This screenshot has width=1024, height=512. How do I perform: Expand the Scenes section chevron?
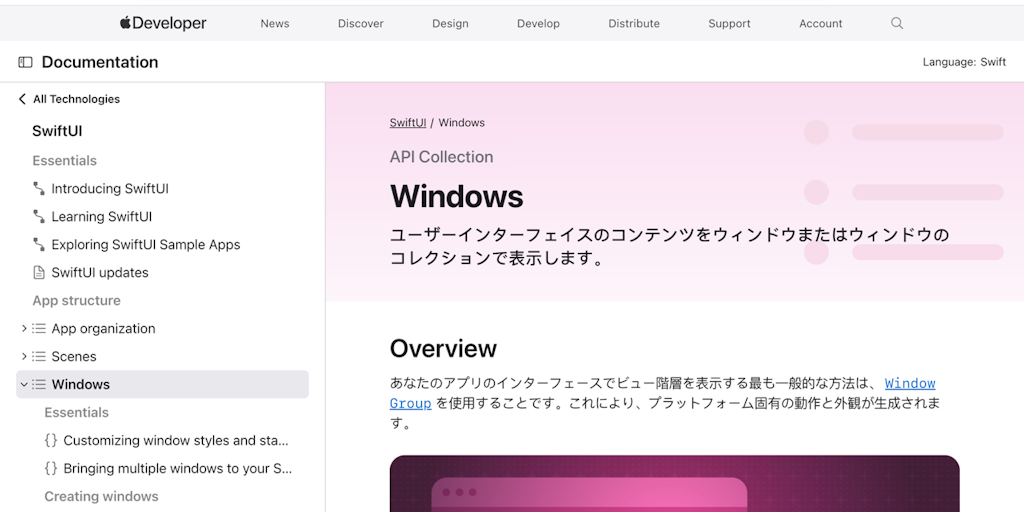(x=24, y=356)
